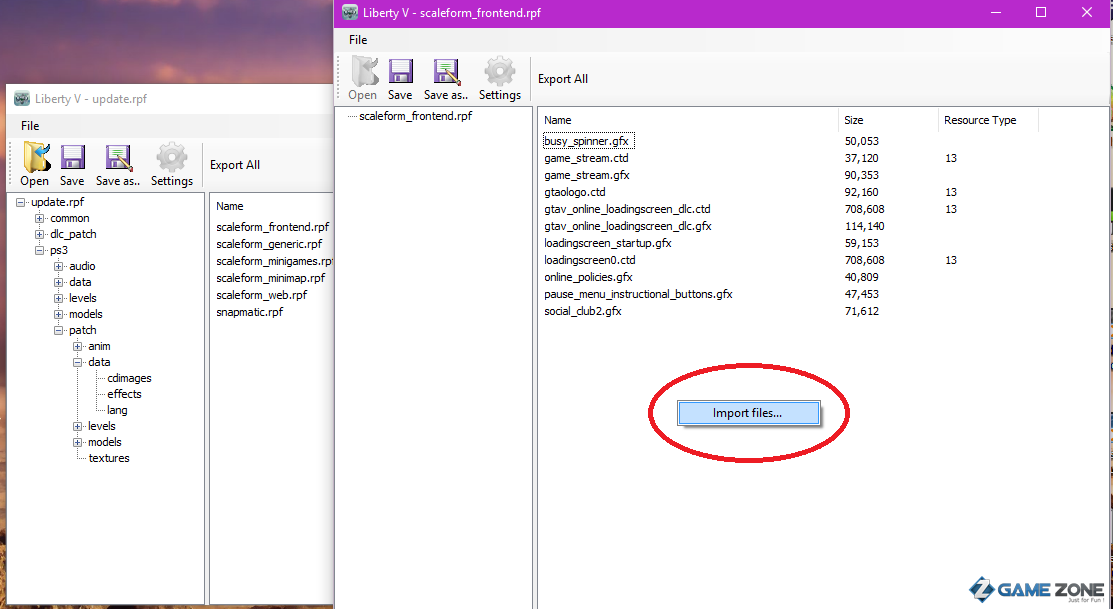Click Export All in the scaleform_frontend.rpf window
This screenshot has height=609, width=1113.
click(x=563, y=79)
